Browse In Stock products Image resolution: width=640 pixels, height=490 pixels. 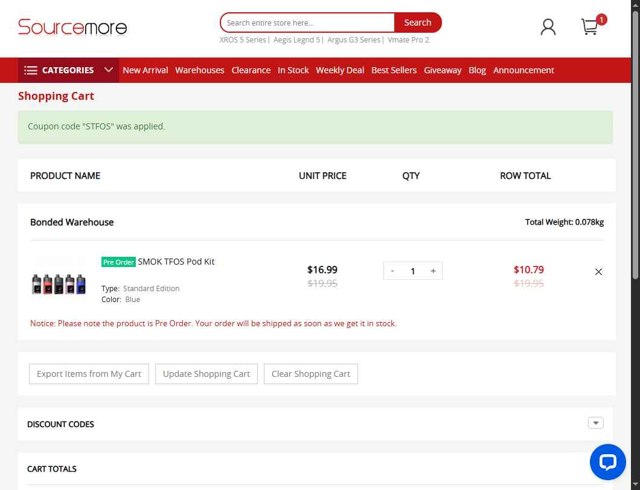[x=293, y=70]
